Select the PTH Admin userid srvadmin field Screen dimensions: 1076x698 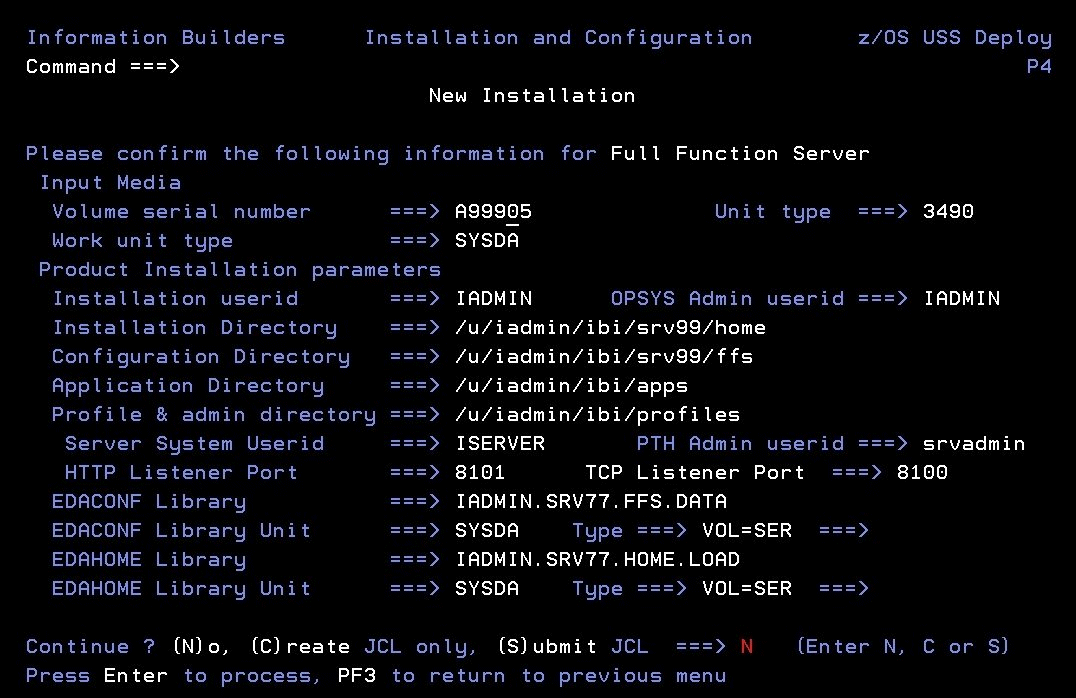[974, 443]
